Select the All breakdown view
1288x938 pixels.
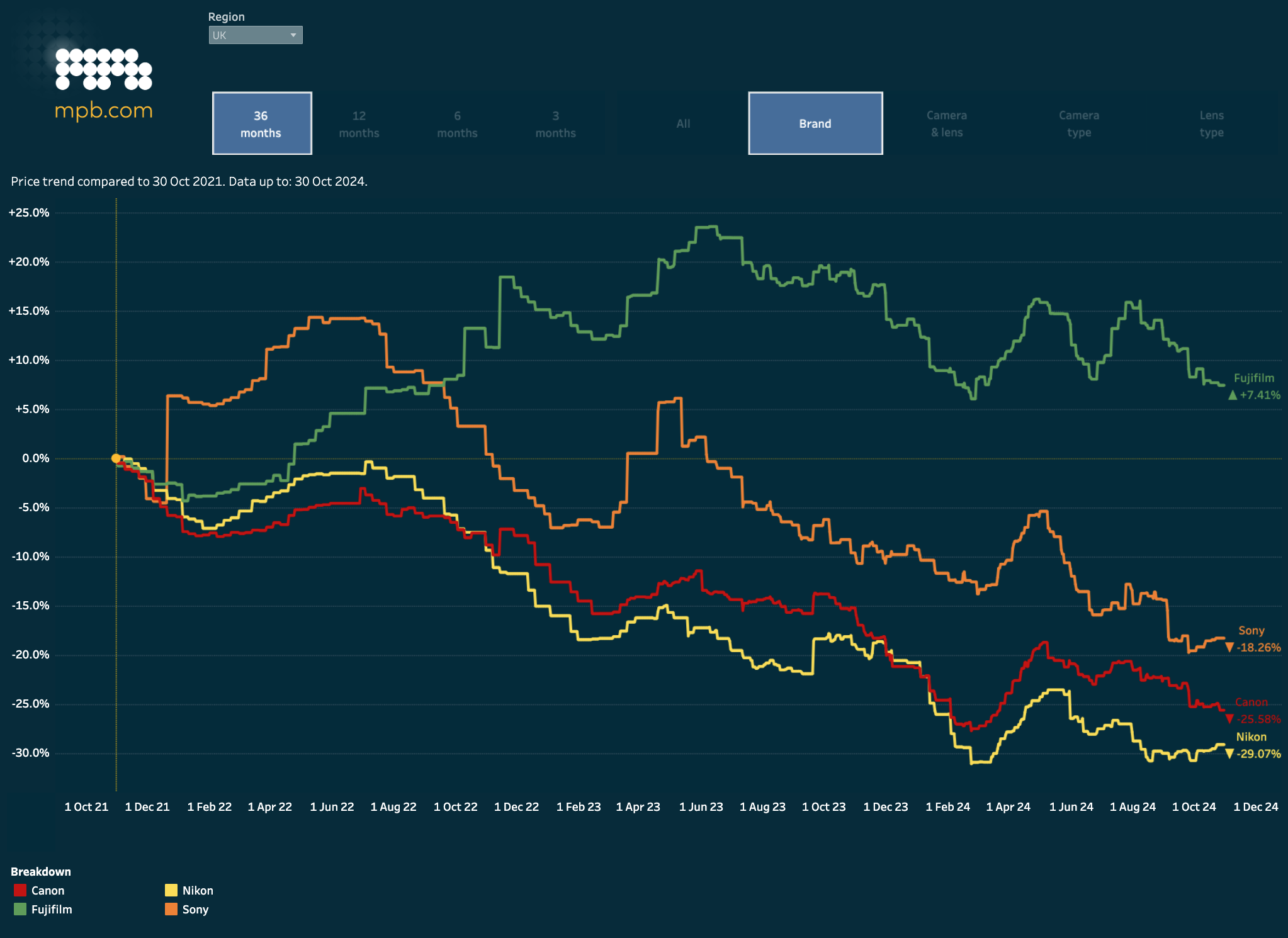click(683, 124)
